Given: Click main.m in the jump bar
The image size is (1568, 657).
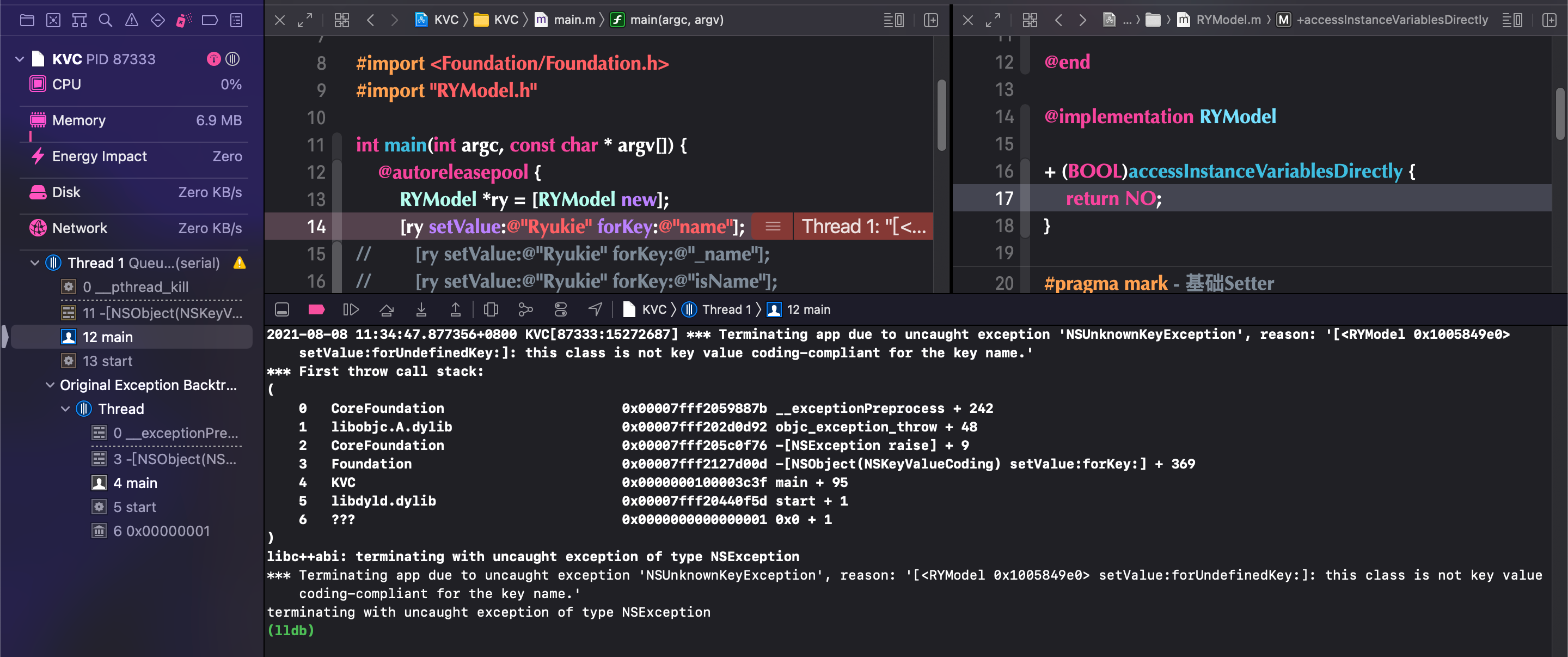Looking at the screenshot, I should [565, 20].
